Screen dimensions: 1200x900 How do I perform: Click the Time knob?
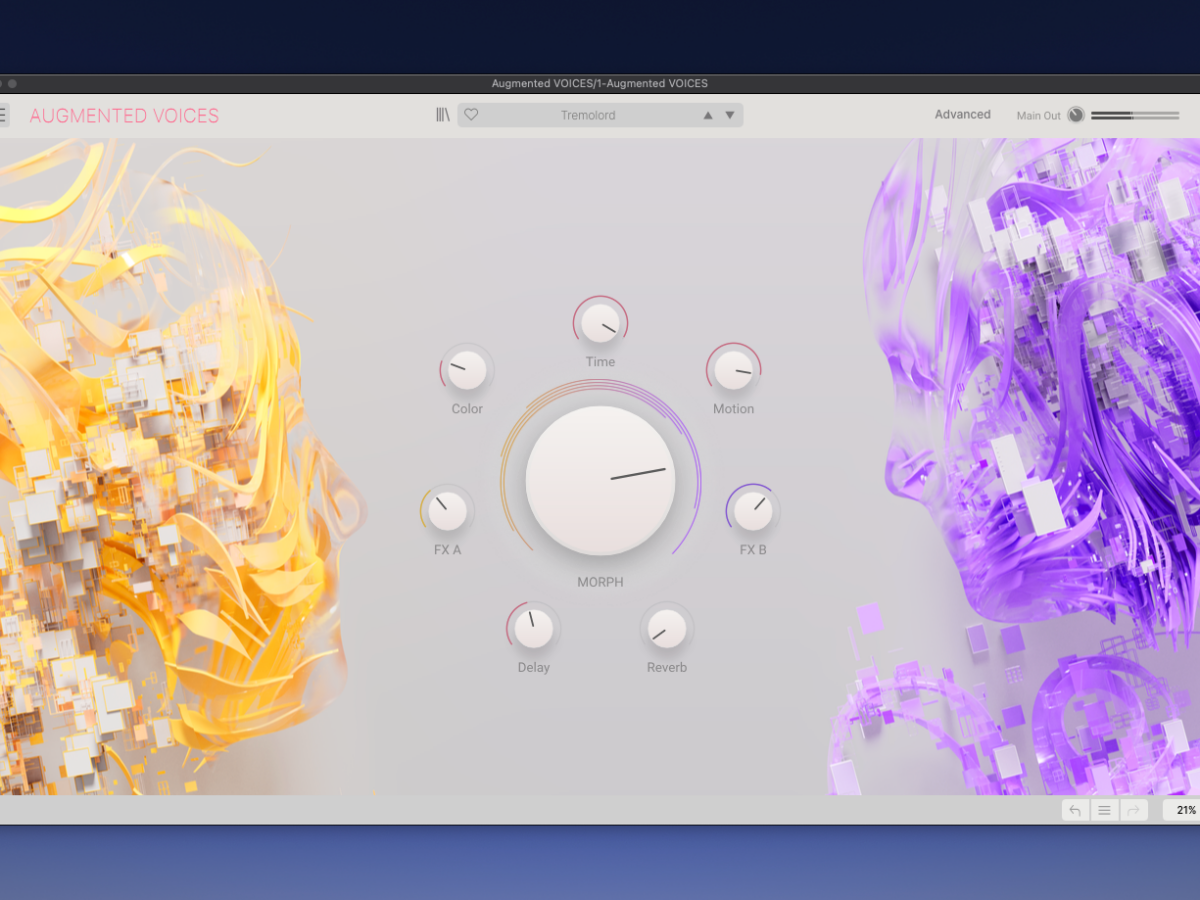[600, 322]
